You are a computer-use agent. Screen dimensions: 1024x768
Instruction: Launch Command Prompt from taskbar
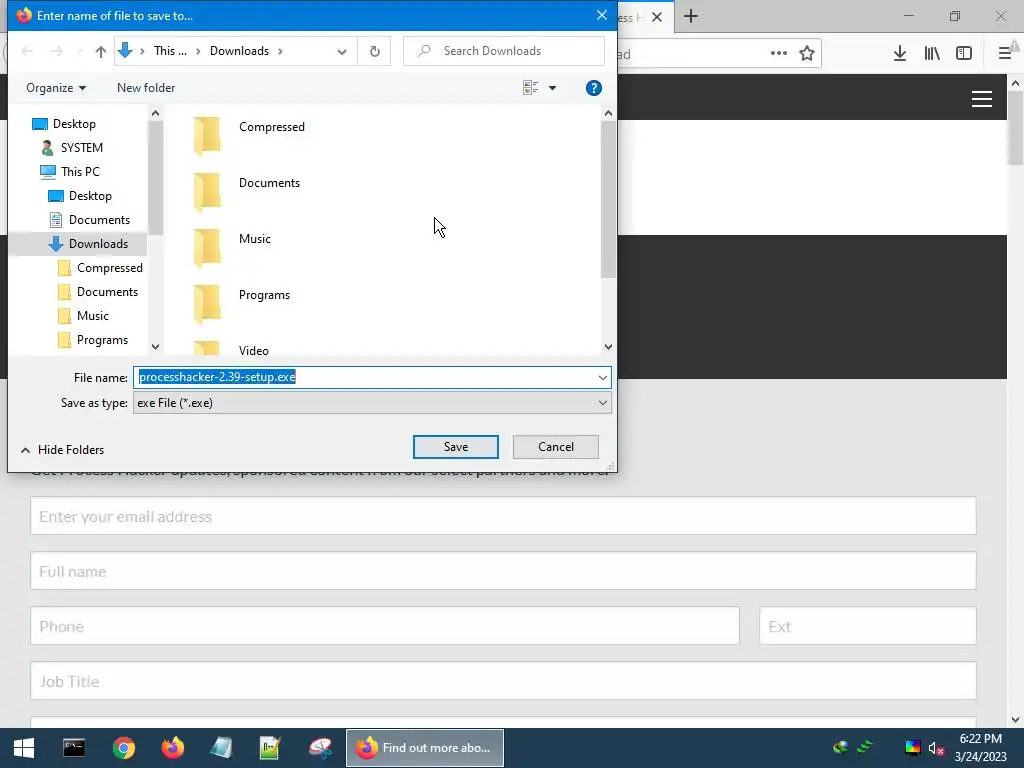point(74,748)
